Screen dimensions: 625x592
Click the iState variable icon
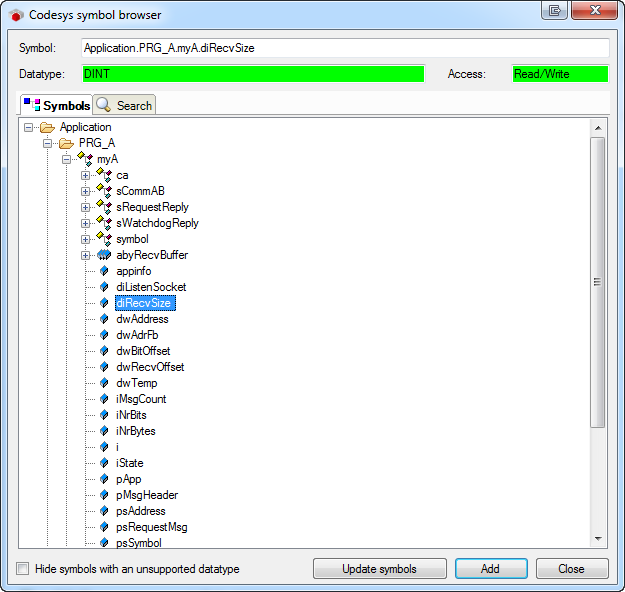104,463
